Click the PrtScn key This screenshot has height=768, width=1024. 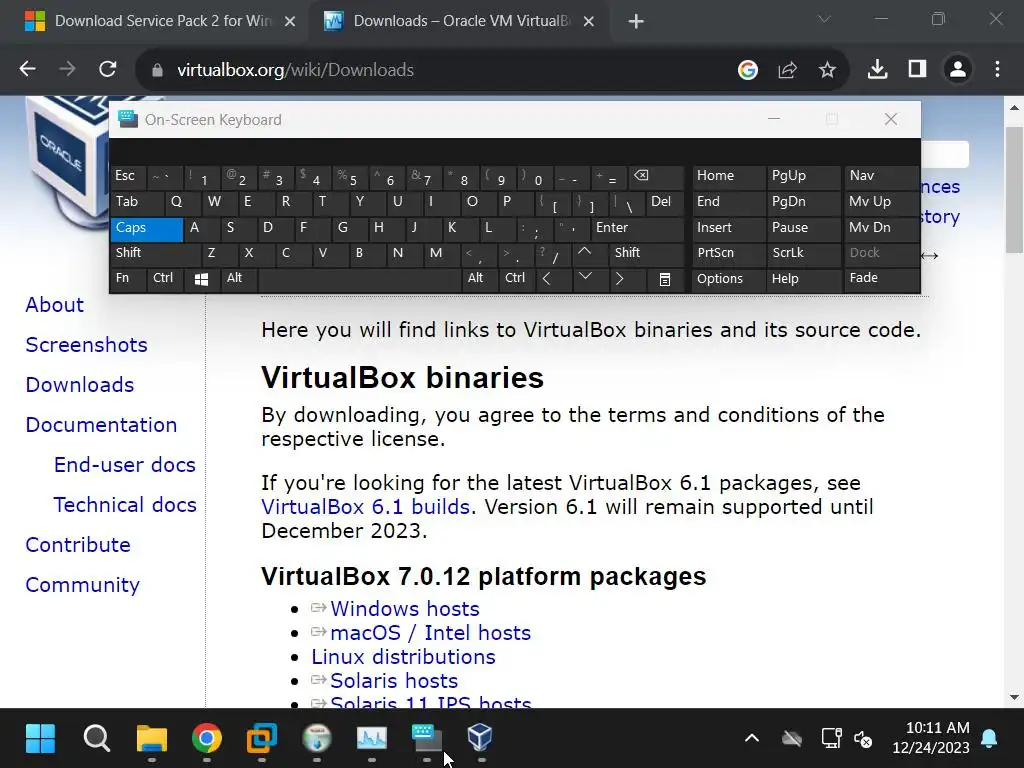click(729, 253)
